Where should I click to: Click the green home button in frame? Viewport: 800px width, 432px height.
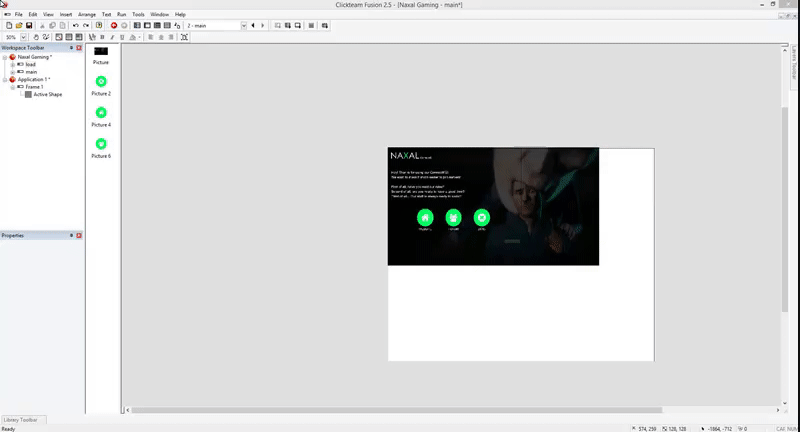pos(425,218)
